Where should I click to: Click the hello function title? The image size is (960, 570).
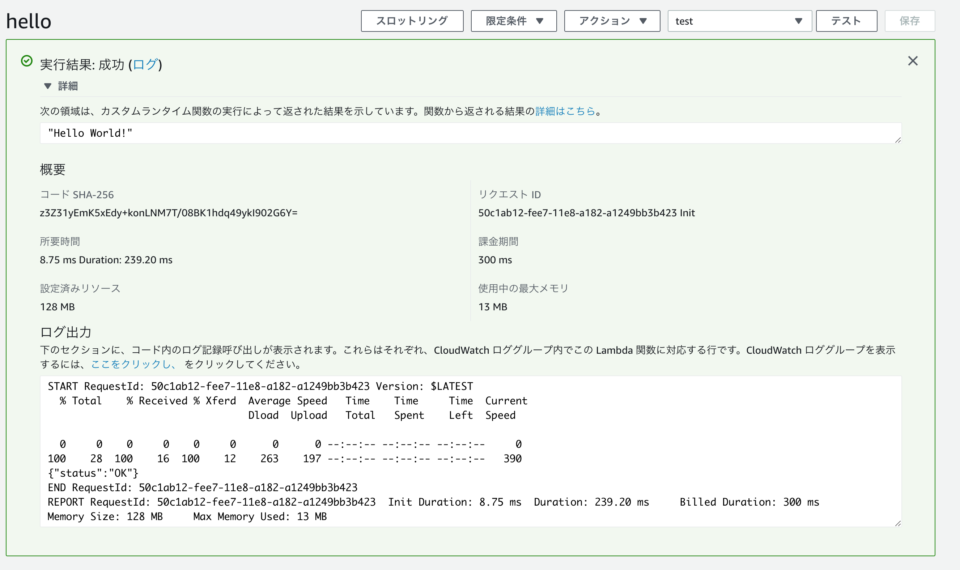[x=29, y=21]
